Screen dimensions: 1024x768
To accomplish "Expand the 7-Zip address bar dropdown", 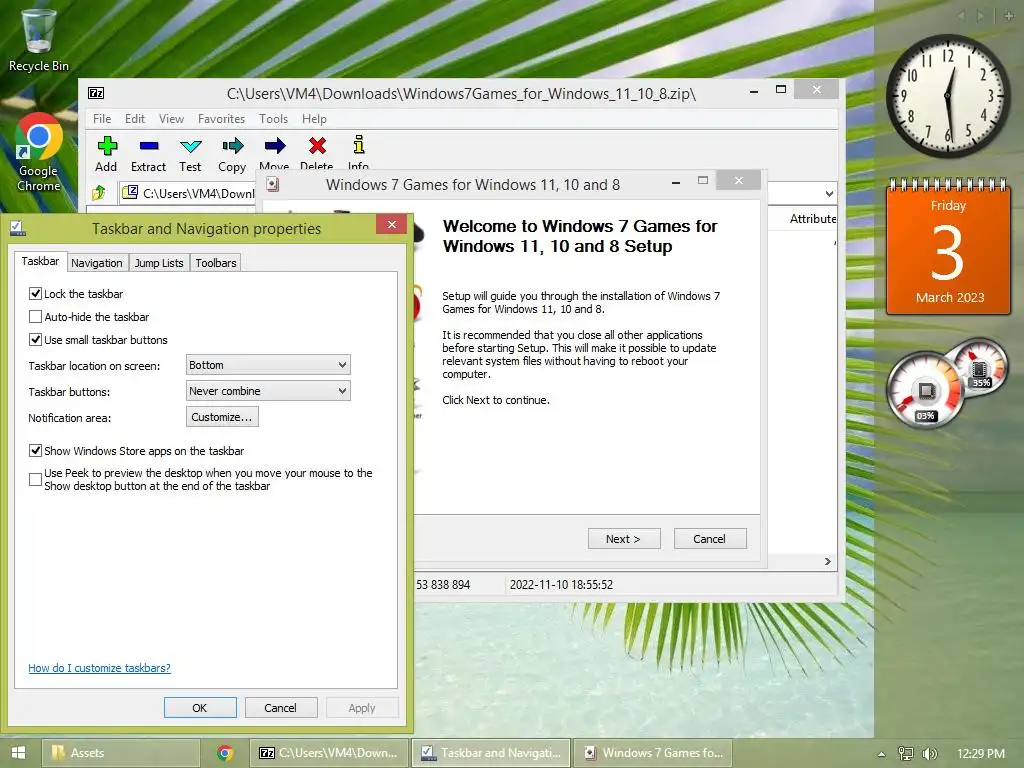I will (x=829, y=194).
